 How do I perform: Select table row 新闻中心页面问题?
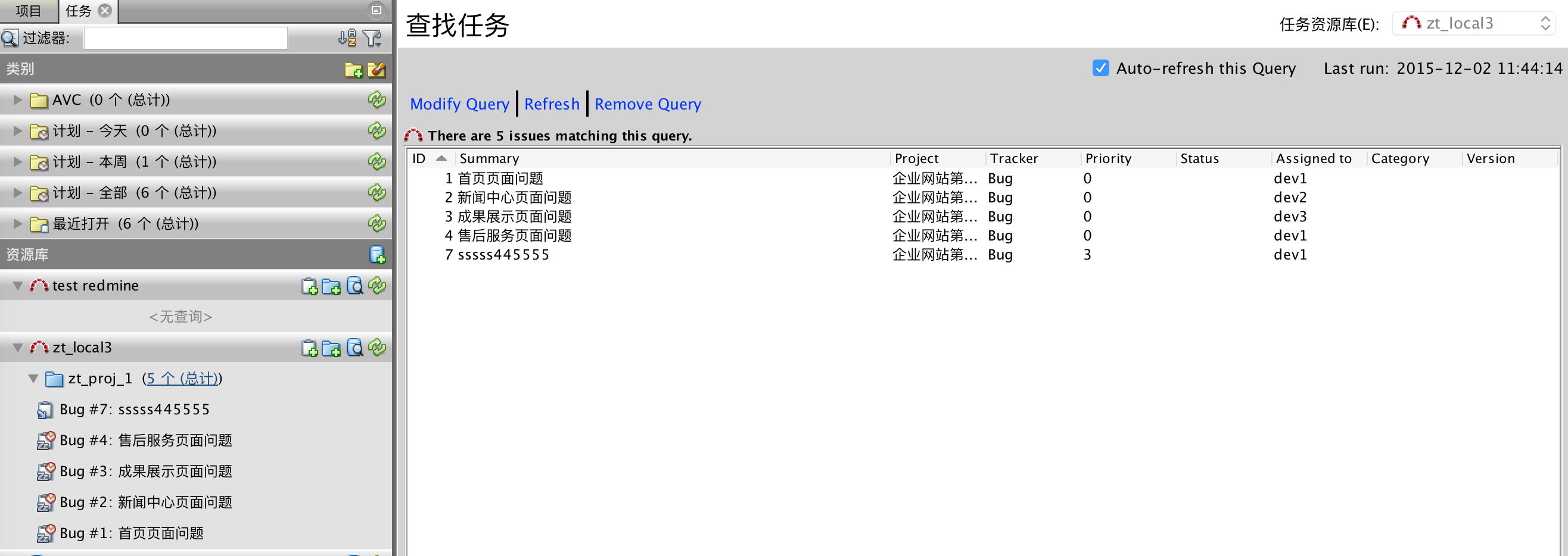tap(982, 198)
